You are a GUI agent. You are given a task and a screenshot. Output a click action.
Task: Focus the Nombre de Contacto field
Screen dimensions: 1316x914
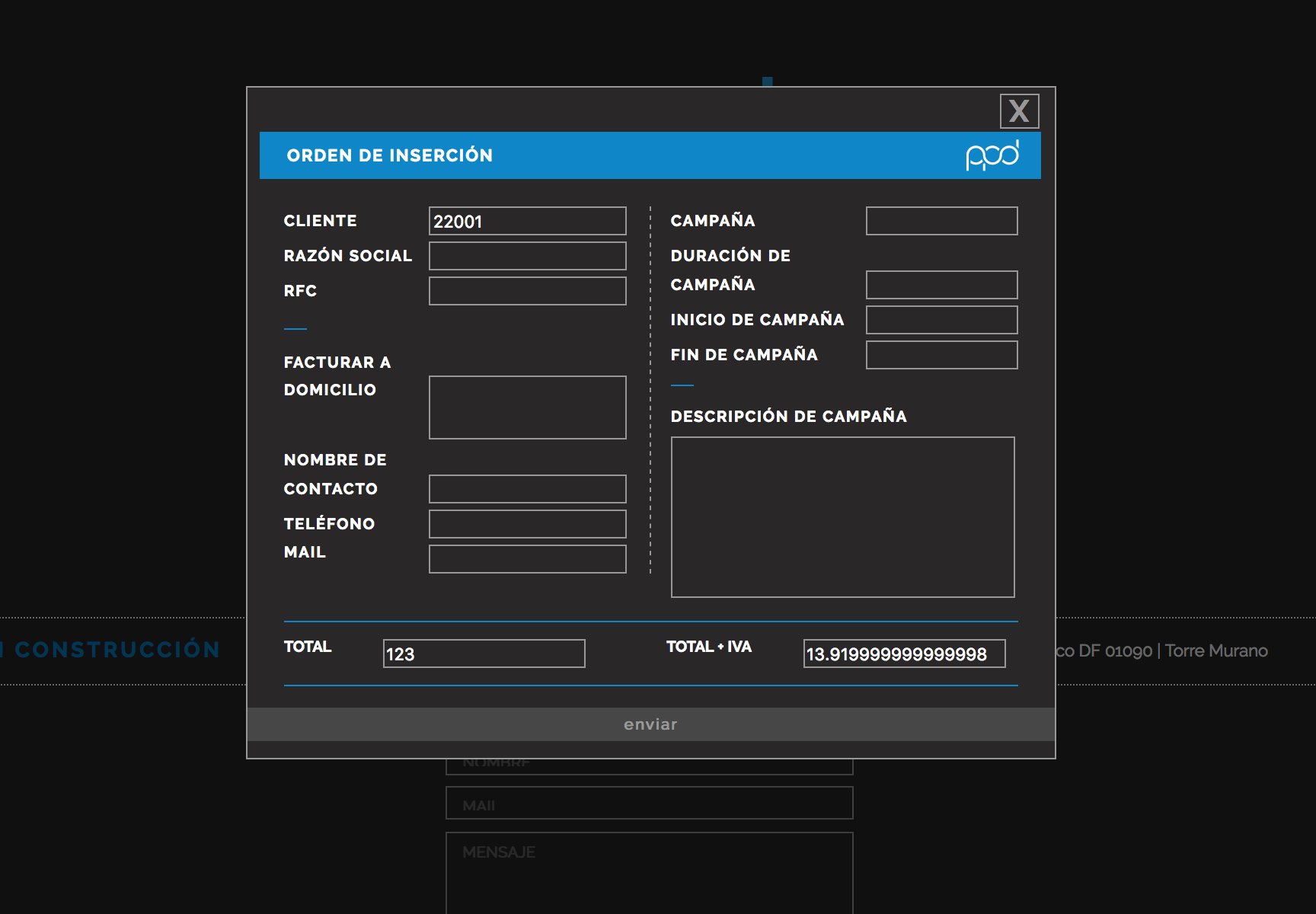[x=527, y=489]
